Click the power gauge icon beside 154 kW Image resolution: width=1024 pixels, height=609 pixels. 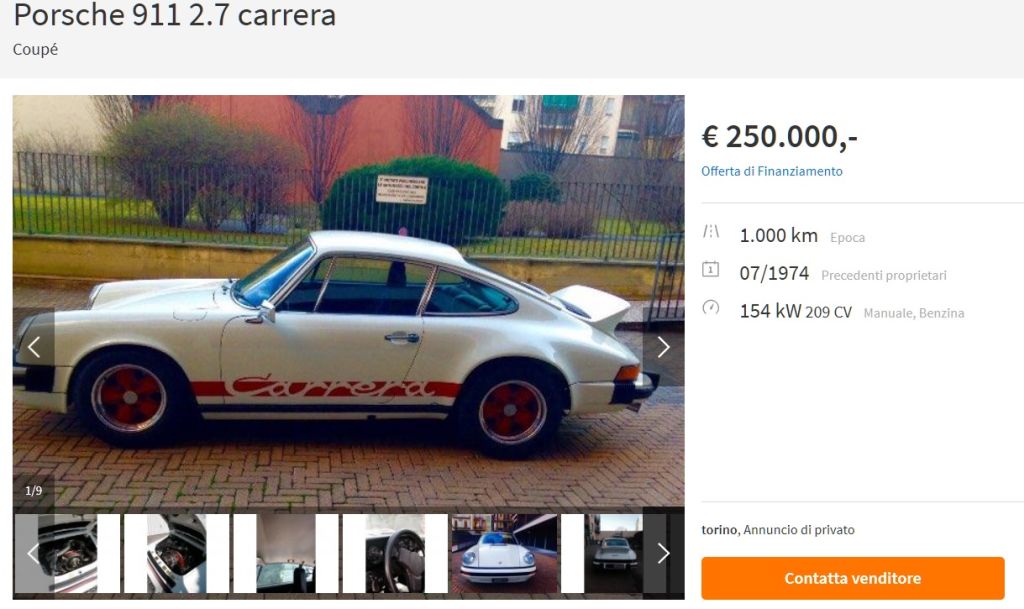pos(711,307)
